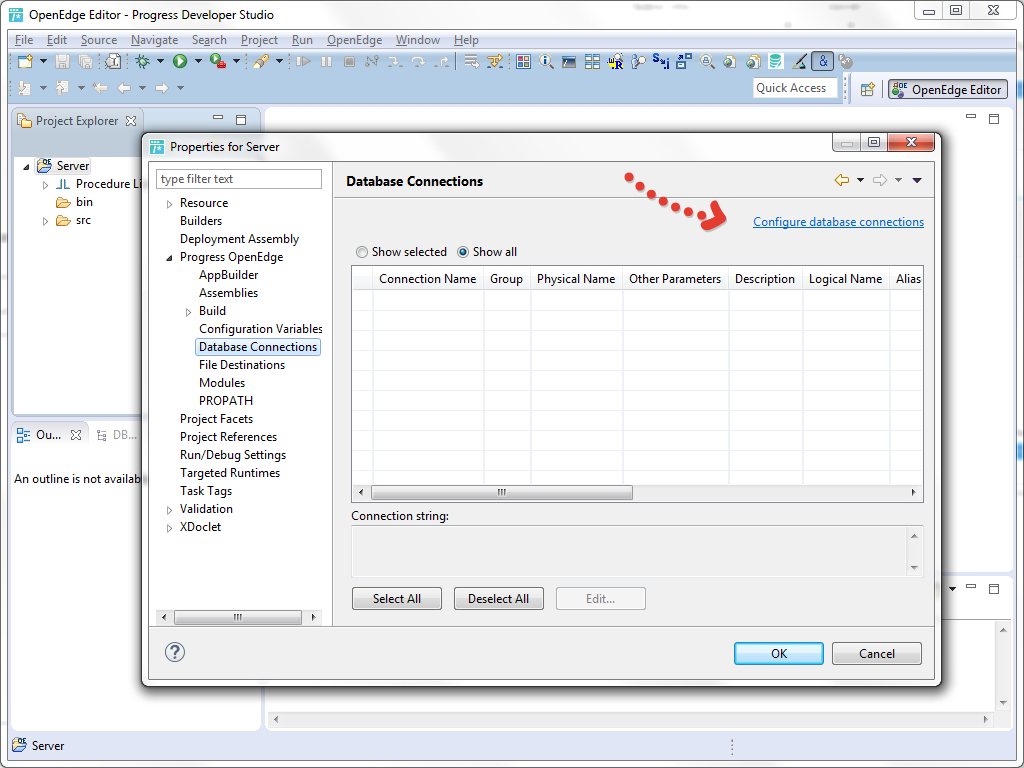Open the Window menu
The width and height of the screenshot is (1024, 768).
[x=417, y=40]
